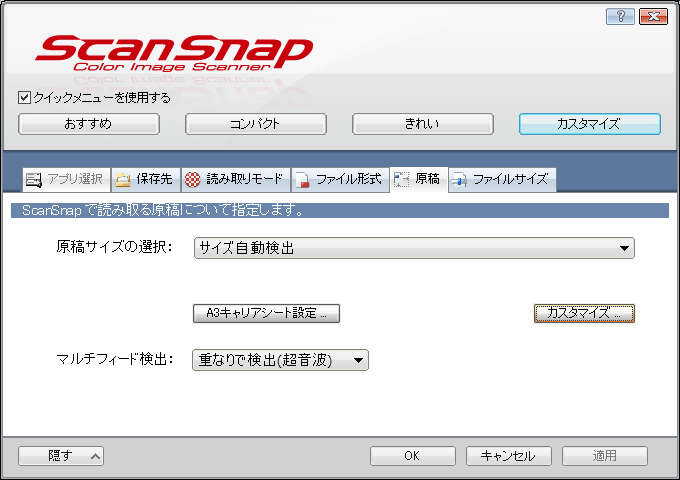Close the ScanSnap settings dialog
The image size is (680, 480).
(653, 16)
